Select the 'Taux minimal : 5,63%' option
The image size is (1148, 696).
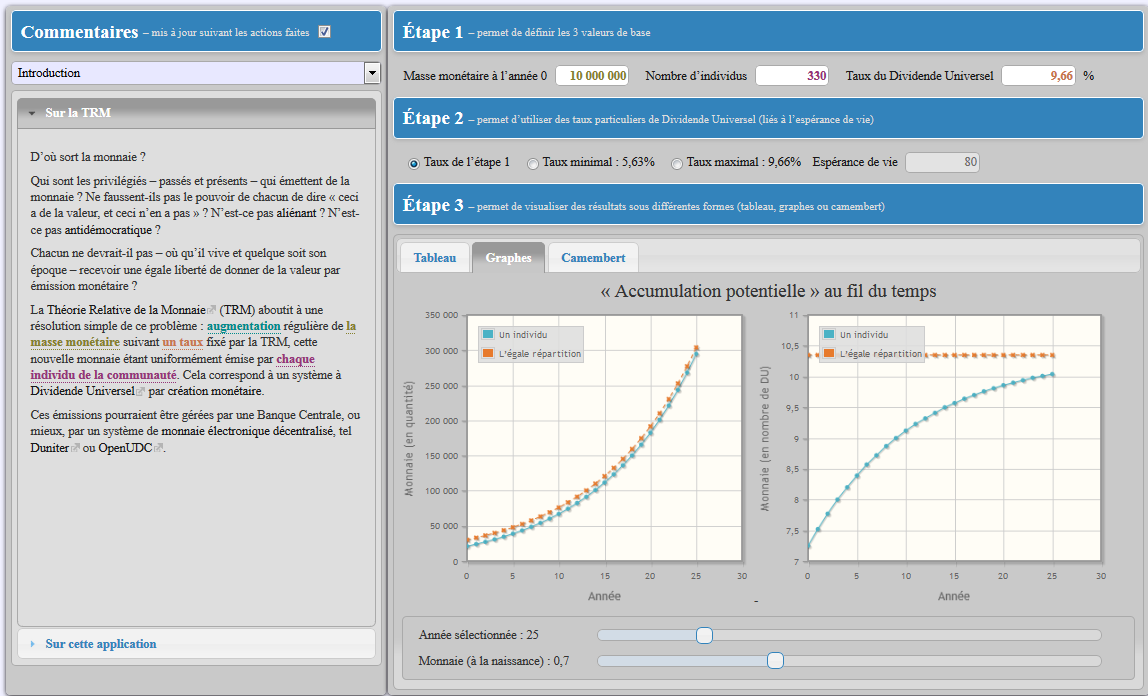coord(533,163)
